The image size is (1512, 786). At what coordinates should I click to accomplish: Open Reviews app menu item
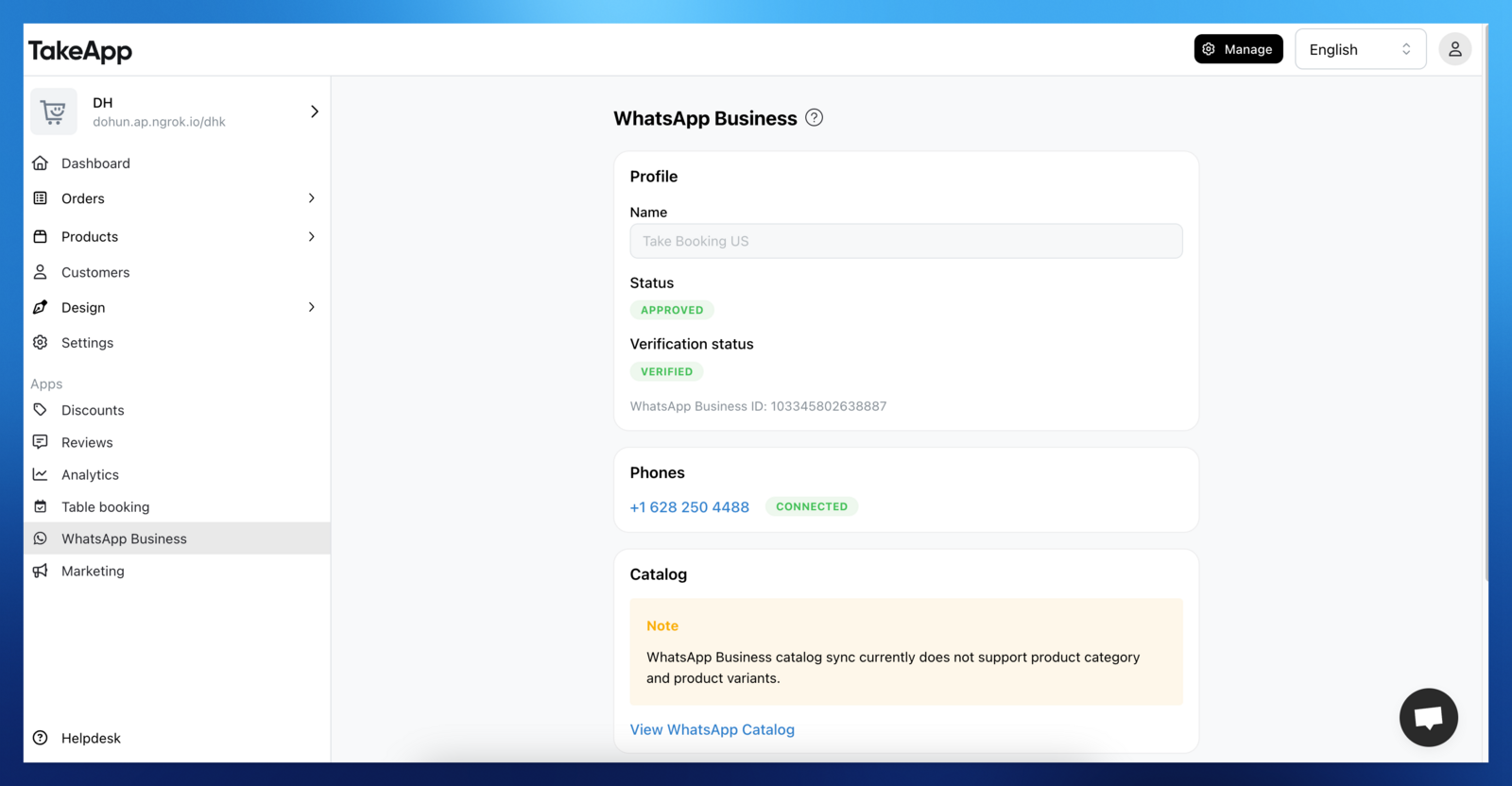pyautogui.click(x=177, y=442)
